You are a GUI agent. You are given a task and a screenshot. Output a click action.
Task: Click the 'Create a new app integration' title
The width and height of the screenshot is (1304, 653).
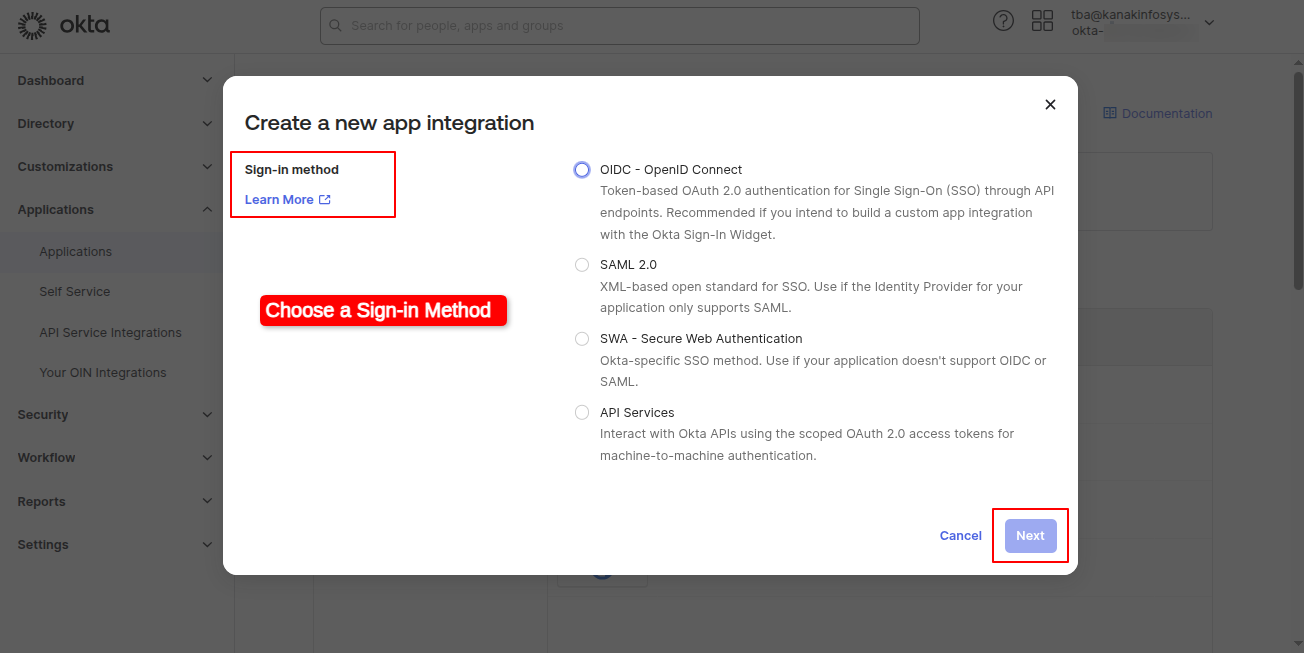pyautogui.click(x=389, y=123)
